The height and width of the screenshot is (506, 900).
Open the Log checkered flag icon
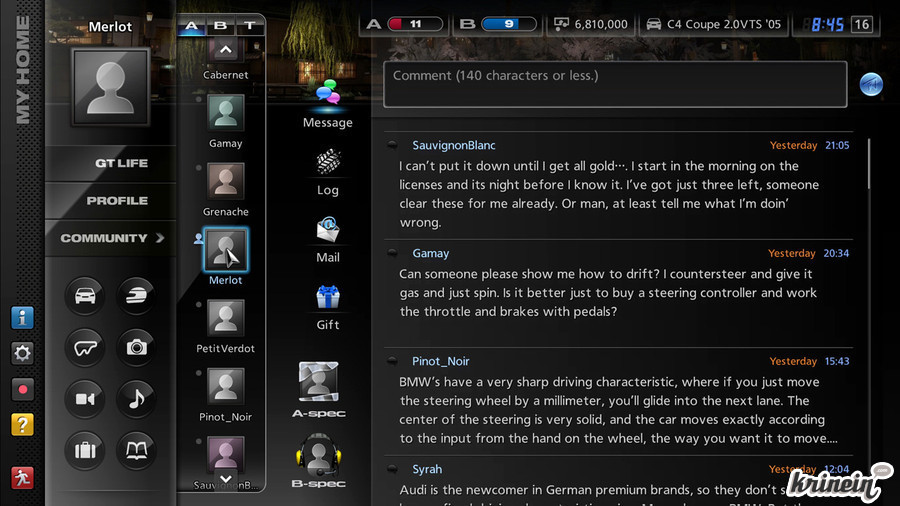tap(327, 163)
